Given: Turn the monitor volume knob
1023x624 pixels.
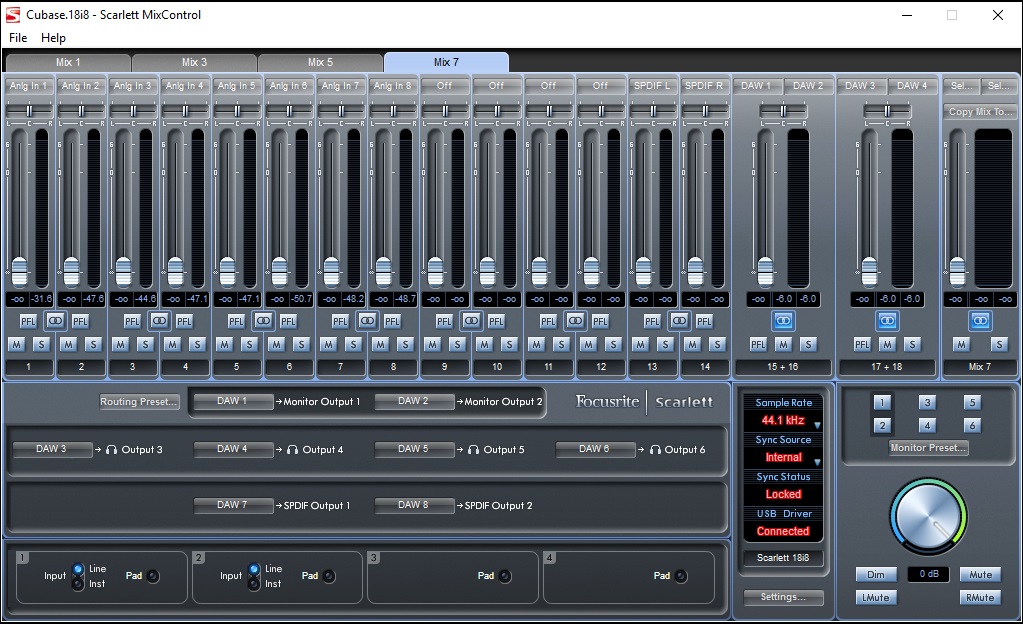Looking at the screenshot, I should (928, 515).
